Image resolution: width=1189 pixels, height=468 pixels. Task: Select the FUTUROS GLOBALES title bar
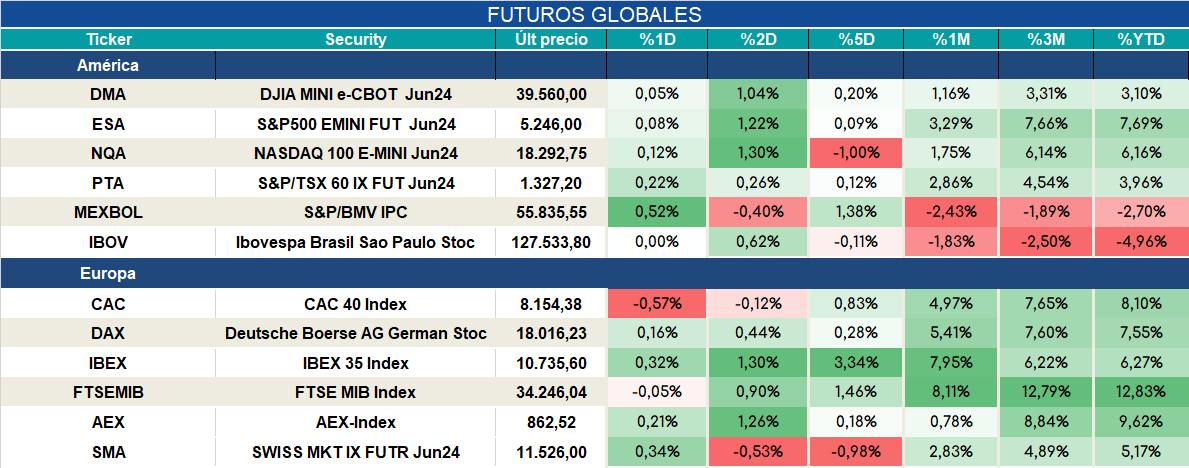point(594,14)
